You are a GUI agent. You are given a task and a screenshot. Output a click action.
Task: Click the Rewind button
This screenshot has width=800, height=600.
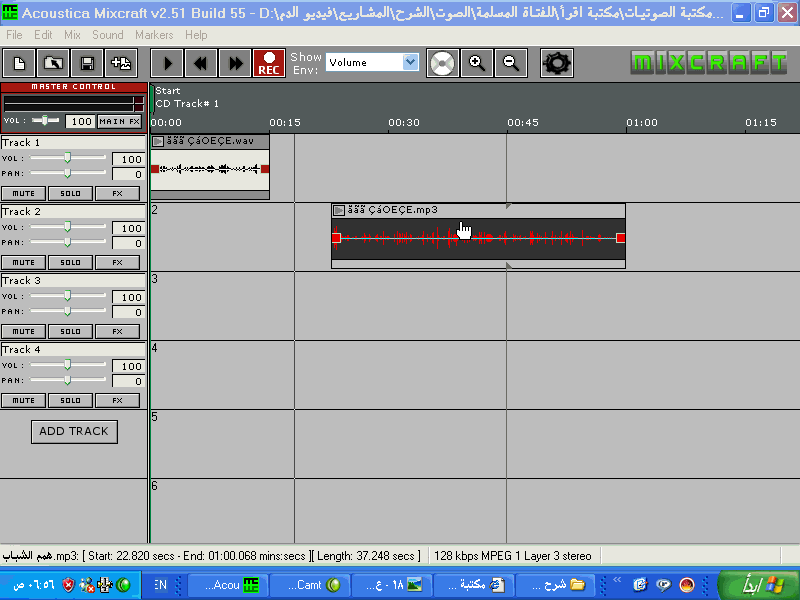[x=201, y=63]
